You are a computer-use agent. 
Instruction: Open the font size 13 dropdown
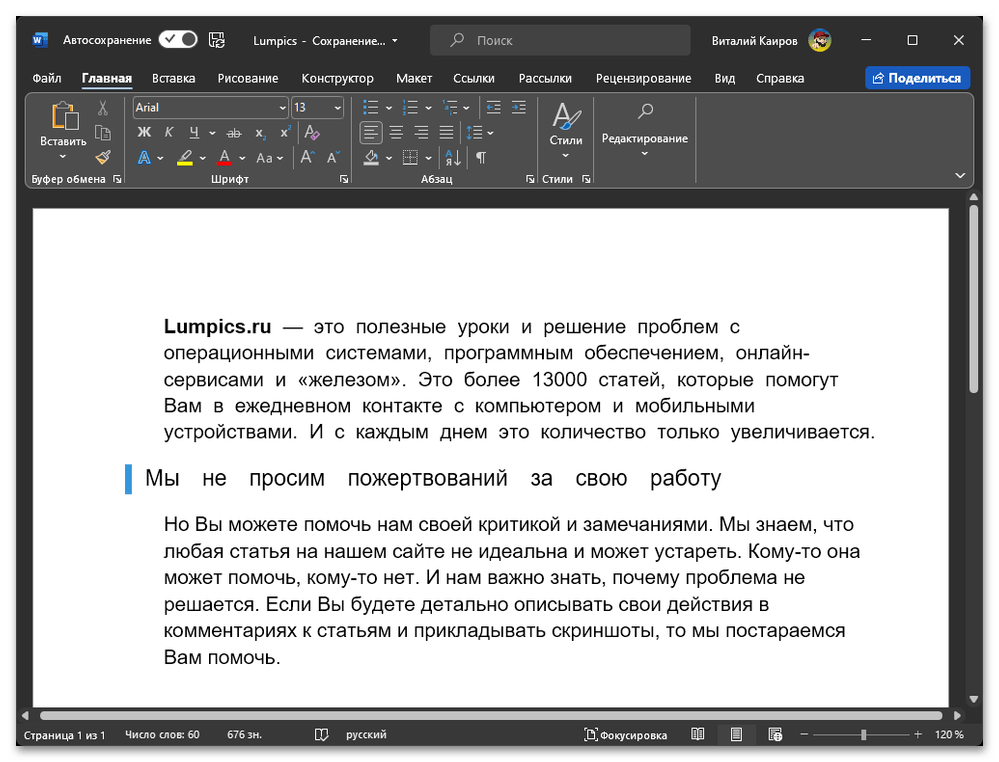[x=337, y=108]
